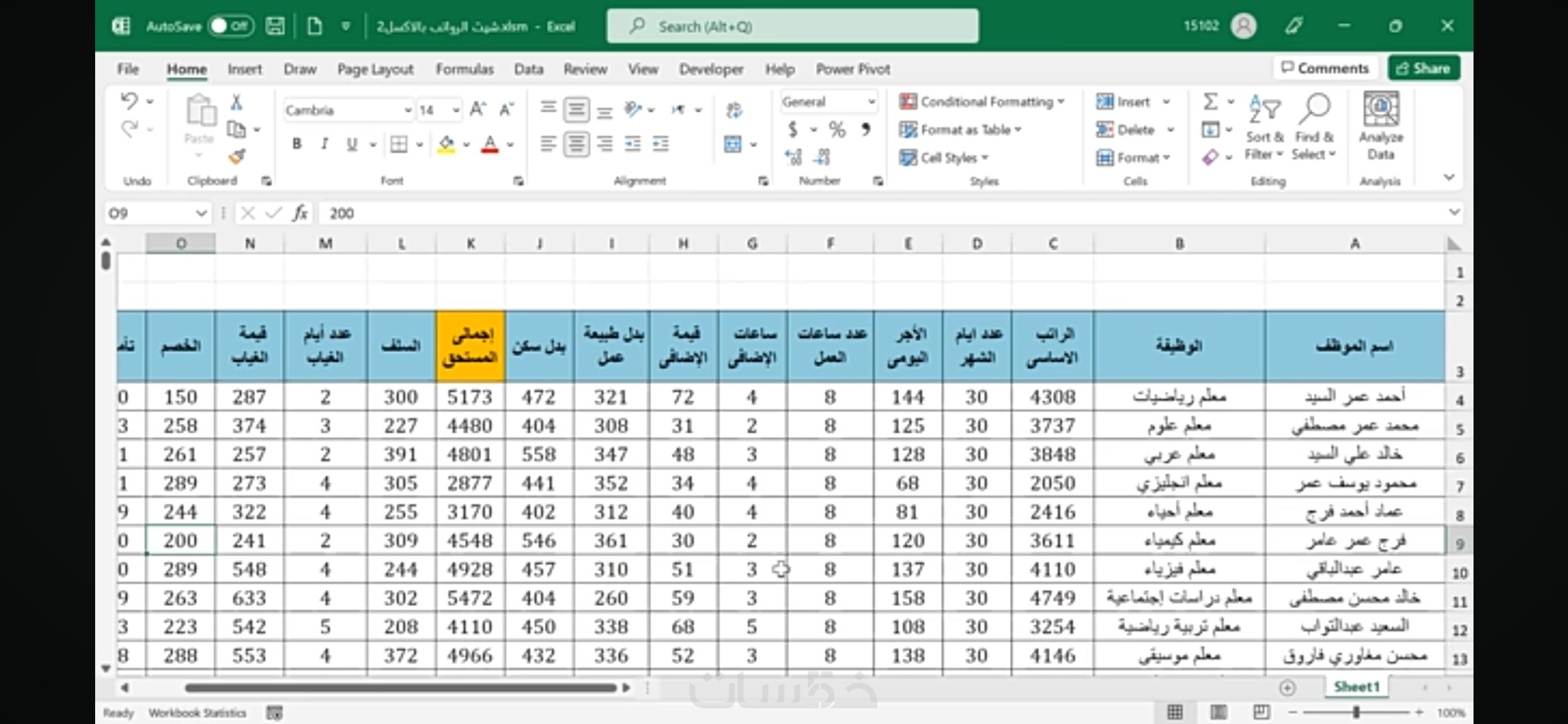Open the General number format dropdown

pos(871,102)
